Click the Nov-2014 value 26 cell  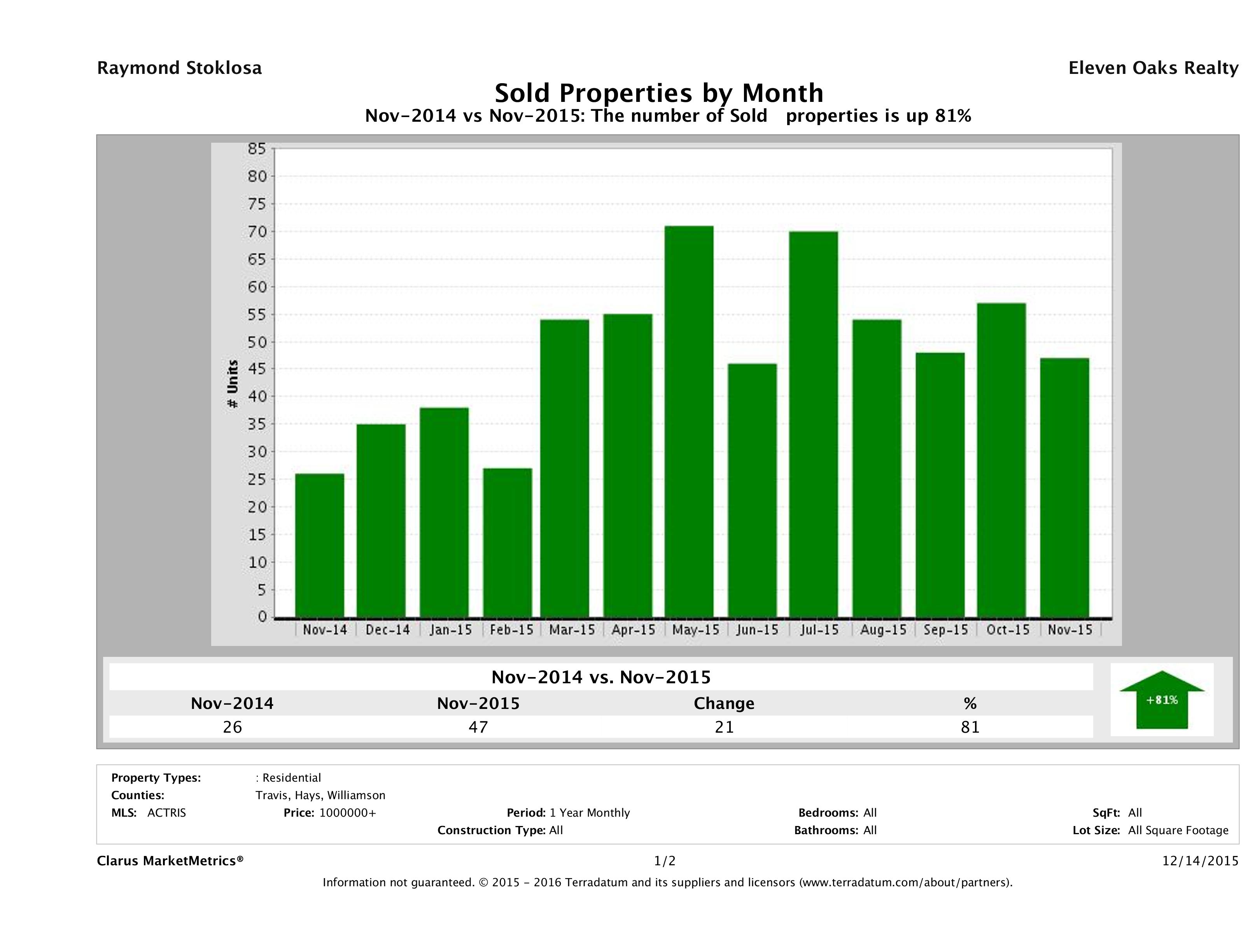click(x=232, y=727)
